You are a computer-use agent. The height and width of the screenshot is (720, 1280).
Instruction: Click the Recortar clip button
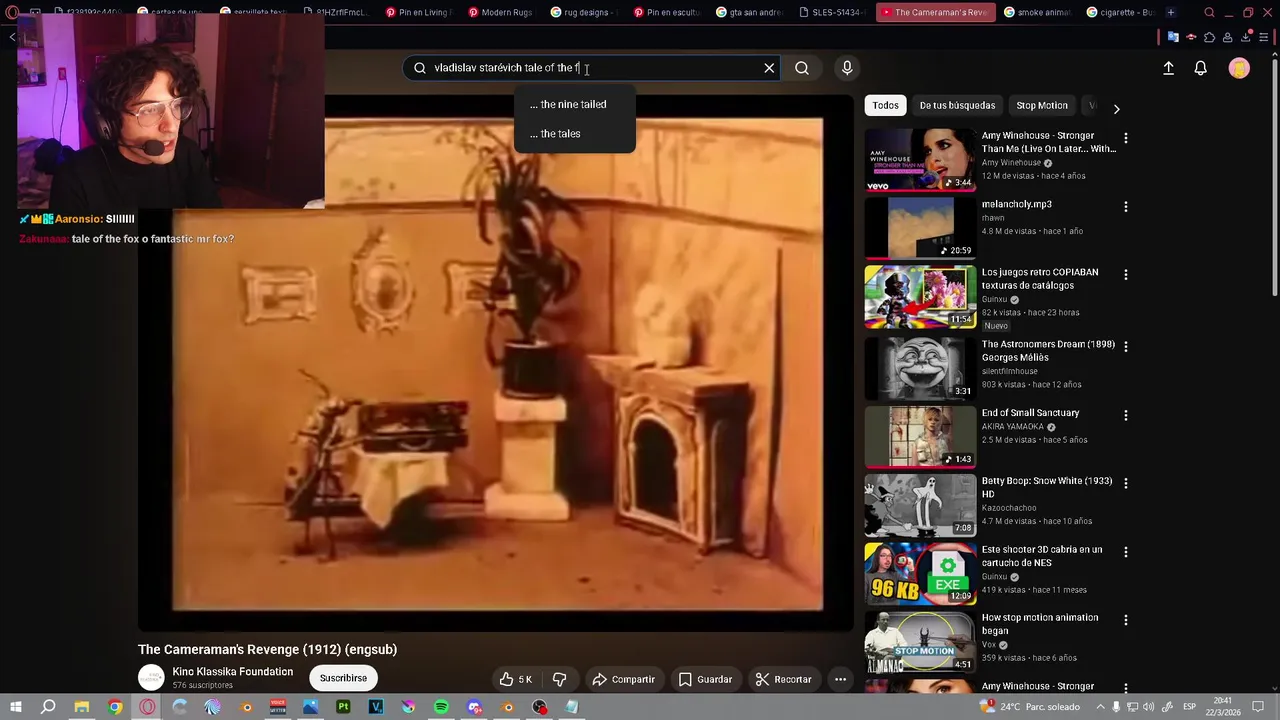click(783, 679)
